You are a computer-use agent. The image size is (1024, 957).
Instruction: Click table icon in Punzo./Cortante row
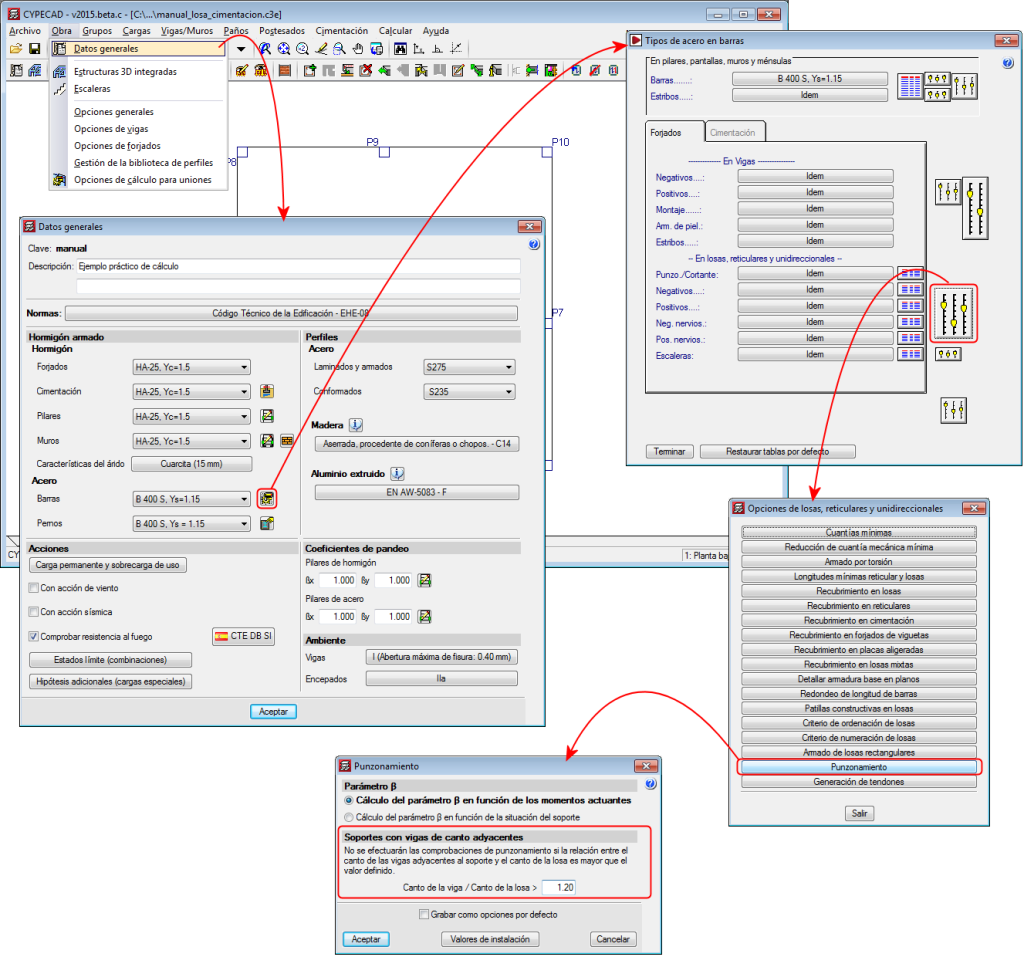[x=910, y=274]
